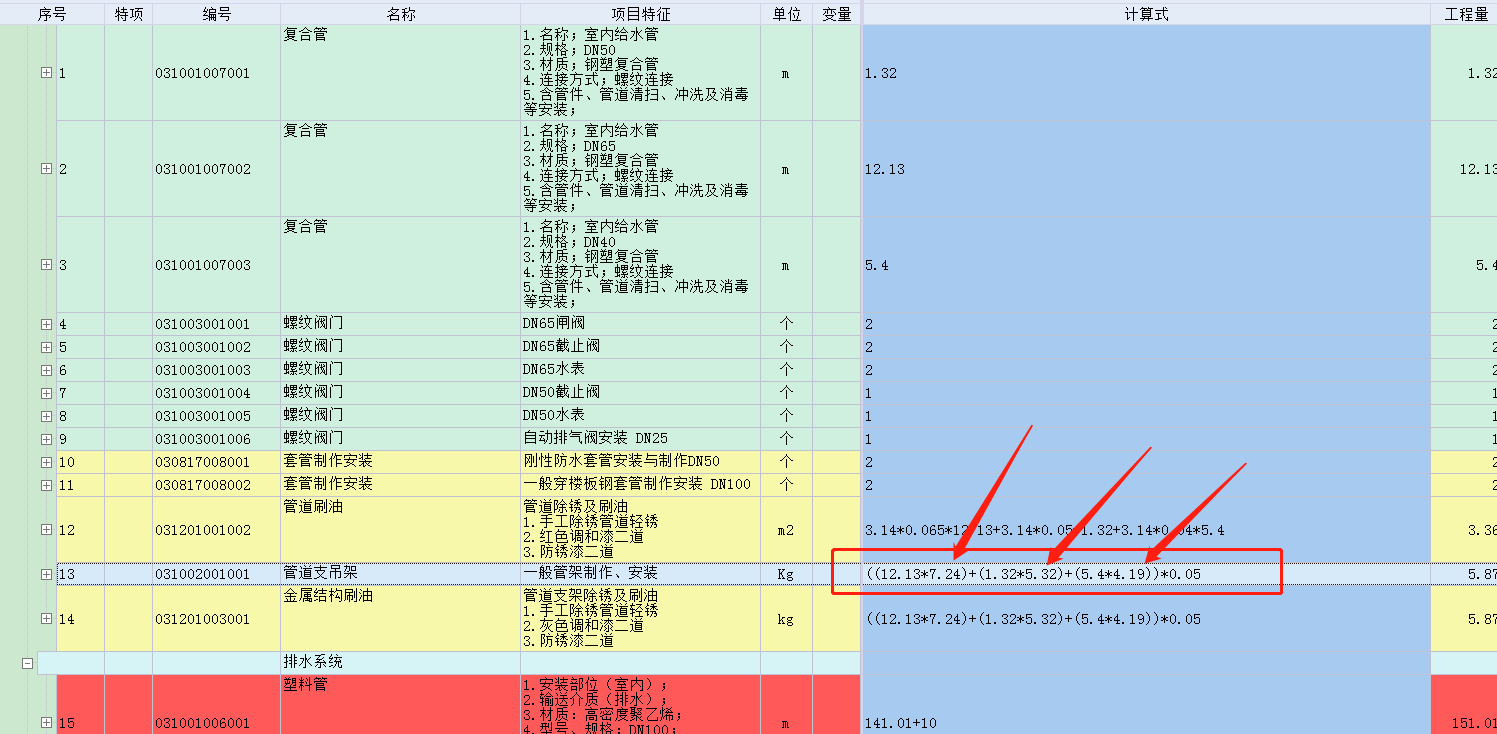Select code cell 030817008002
This screenshot has height=734, width=1497.
coord(216,485)
